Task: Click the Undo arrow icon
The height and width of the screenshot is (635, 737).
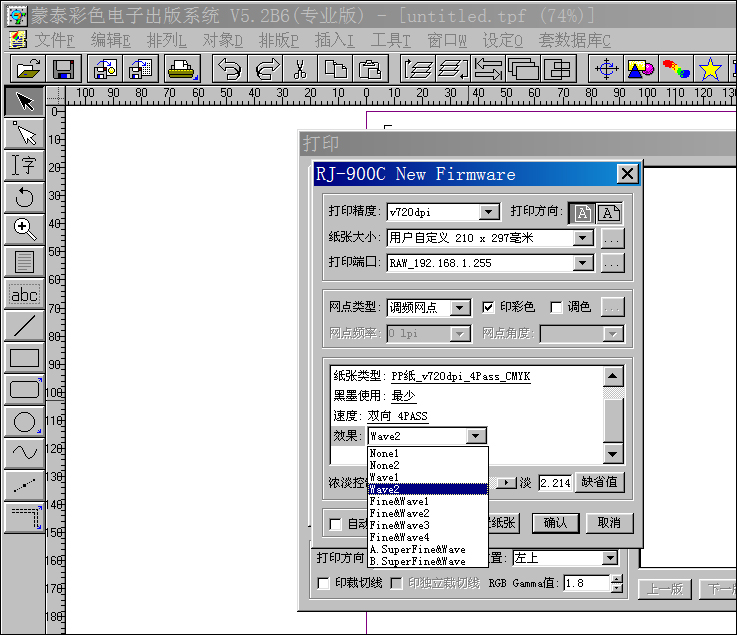Action: (229, 70)
